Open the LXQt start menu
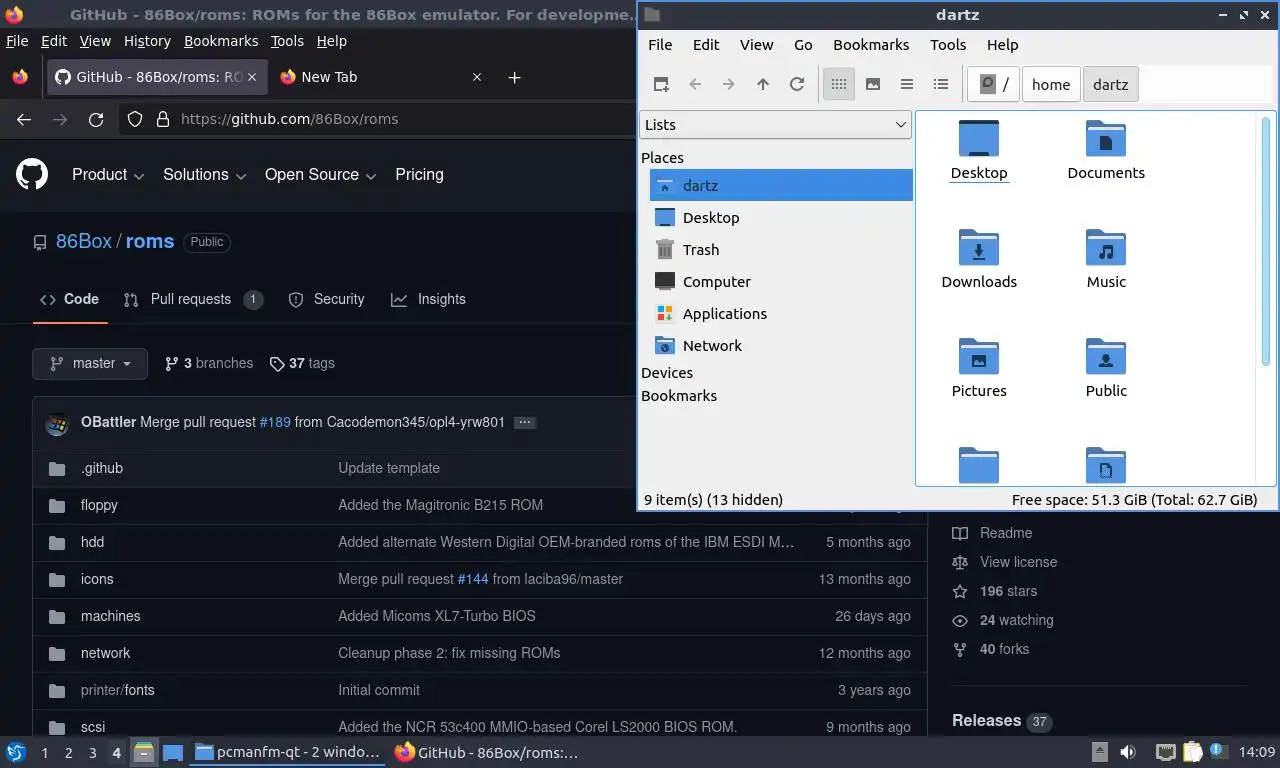1280x768 pixels. [x=16, y=752]
